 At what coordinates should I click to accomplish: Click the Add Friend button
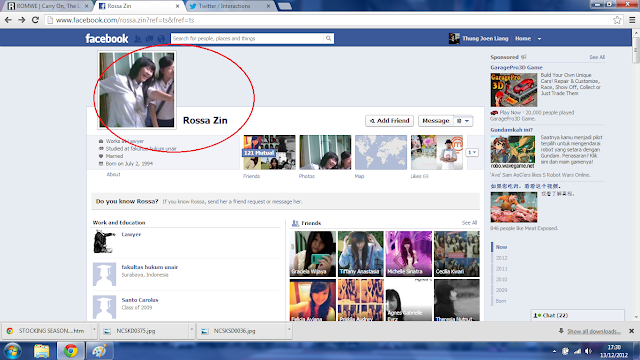[389, 121]
